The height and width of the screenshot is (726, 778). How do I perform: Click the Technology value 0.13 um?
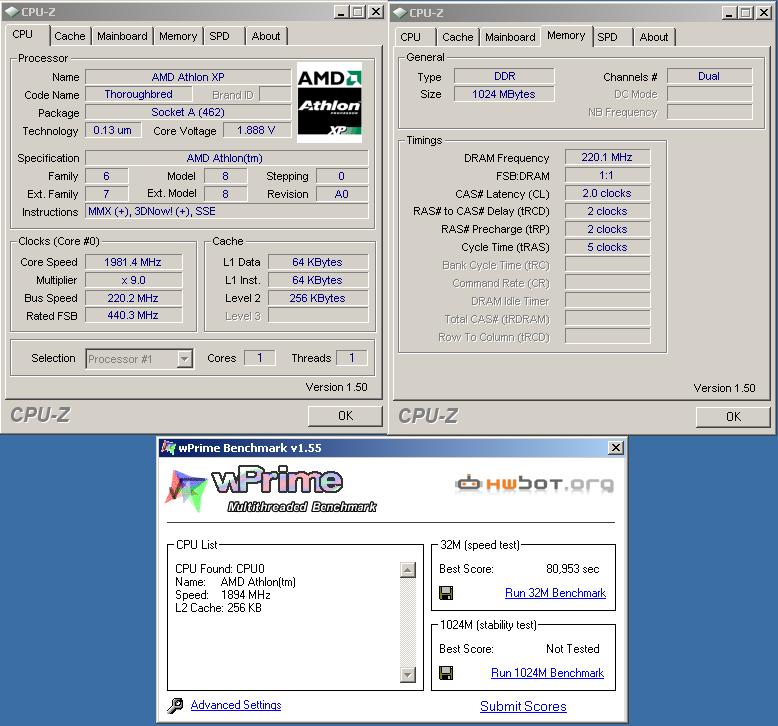(113, 130)
